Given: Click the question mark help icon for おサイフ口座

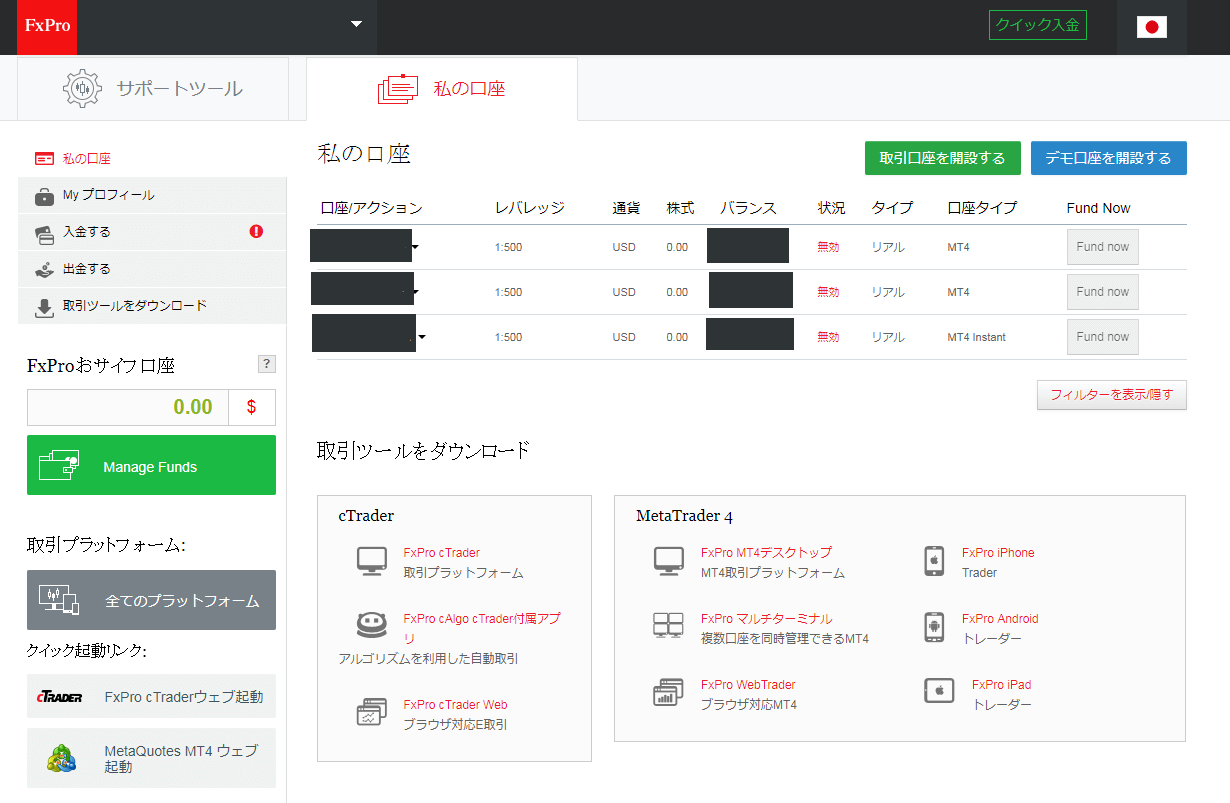Looking at the screenshot, I should [267, 364].
